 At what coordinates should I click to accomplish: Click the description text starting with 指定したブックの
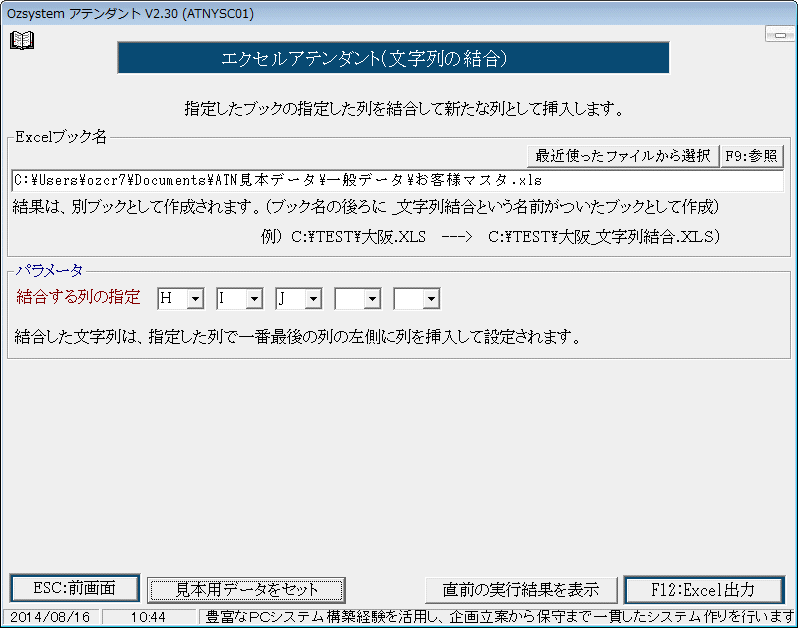tap(404, 109)
